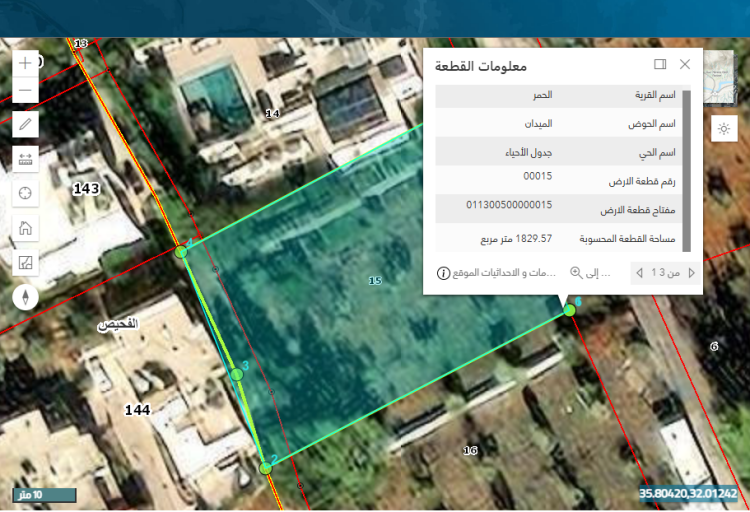Go to the previous feature arrow
750x512 pixels.
pos(691,273)
